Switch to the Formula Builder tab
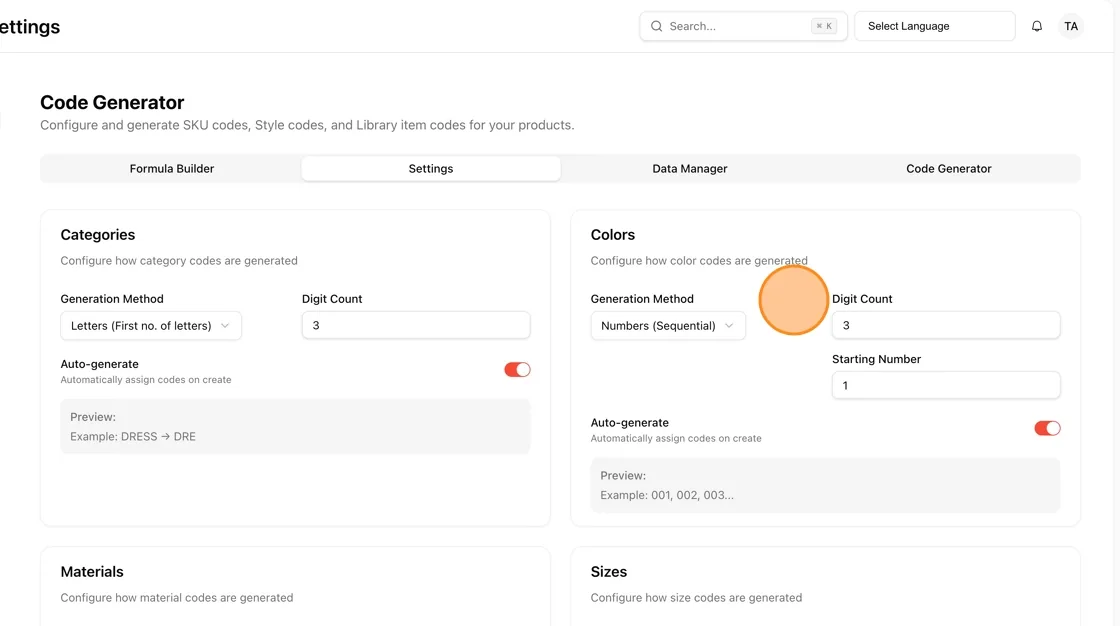The width and height of the screenshot is (1120, 626). pyautogui.click(x=171, y=169)
